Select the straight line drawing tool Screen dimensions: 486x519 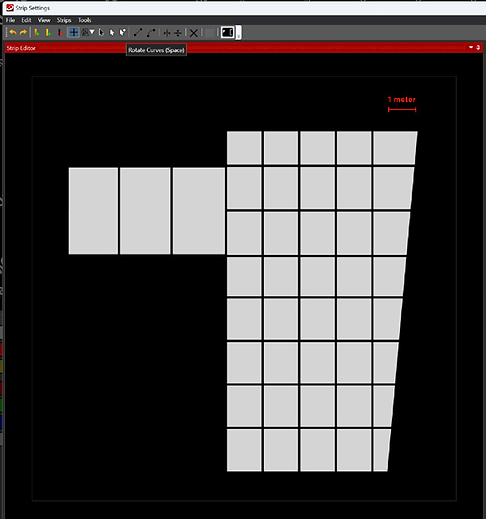click(138, 32)
